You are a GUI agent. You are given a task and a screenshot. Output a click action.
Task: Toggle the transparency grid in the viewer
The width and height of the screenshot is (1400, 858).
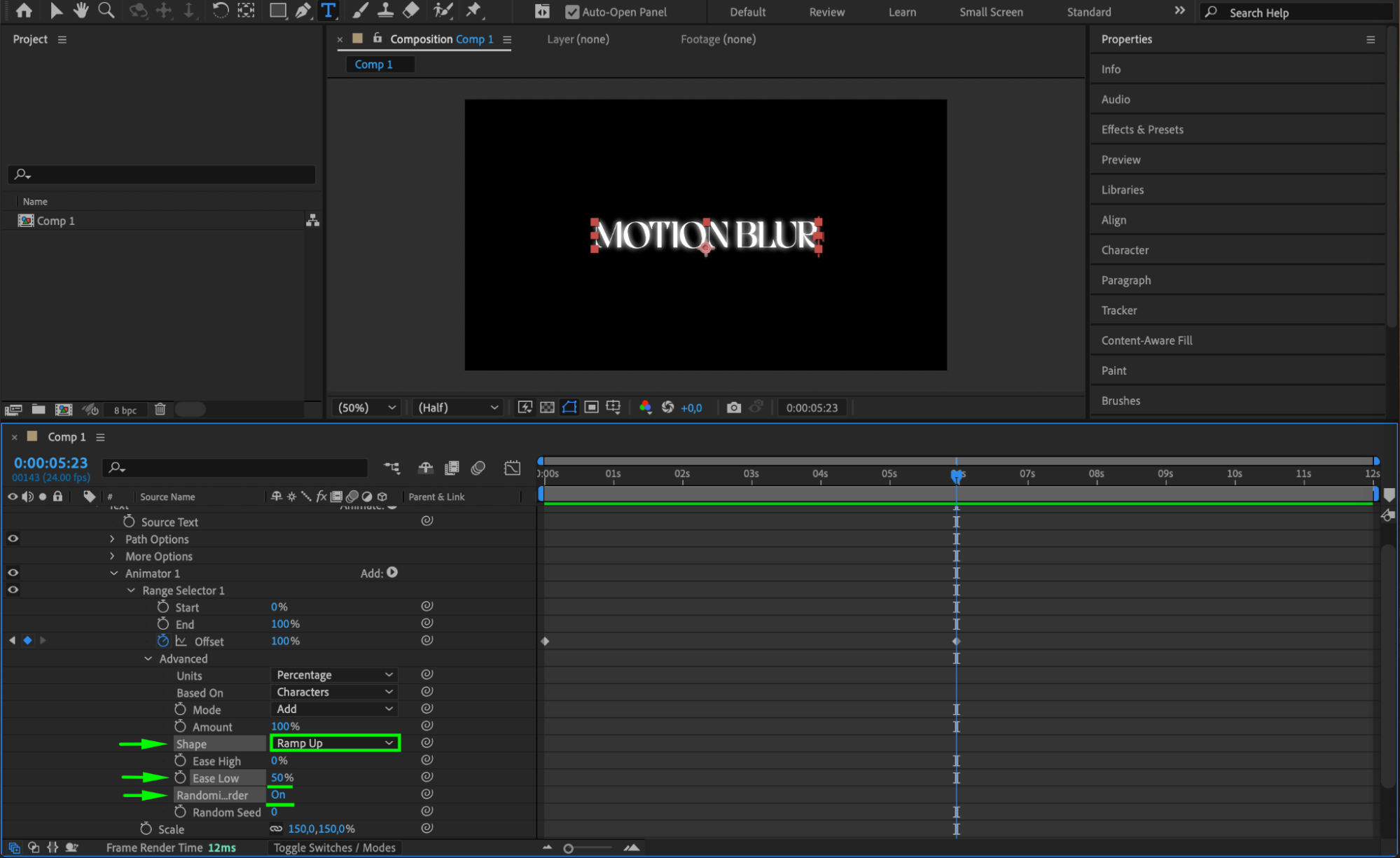(x=547, y=408)
